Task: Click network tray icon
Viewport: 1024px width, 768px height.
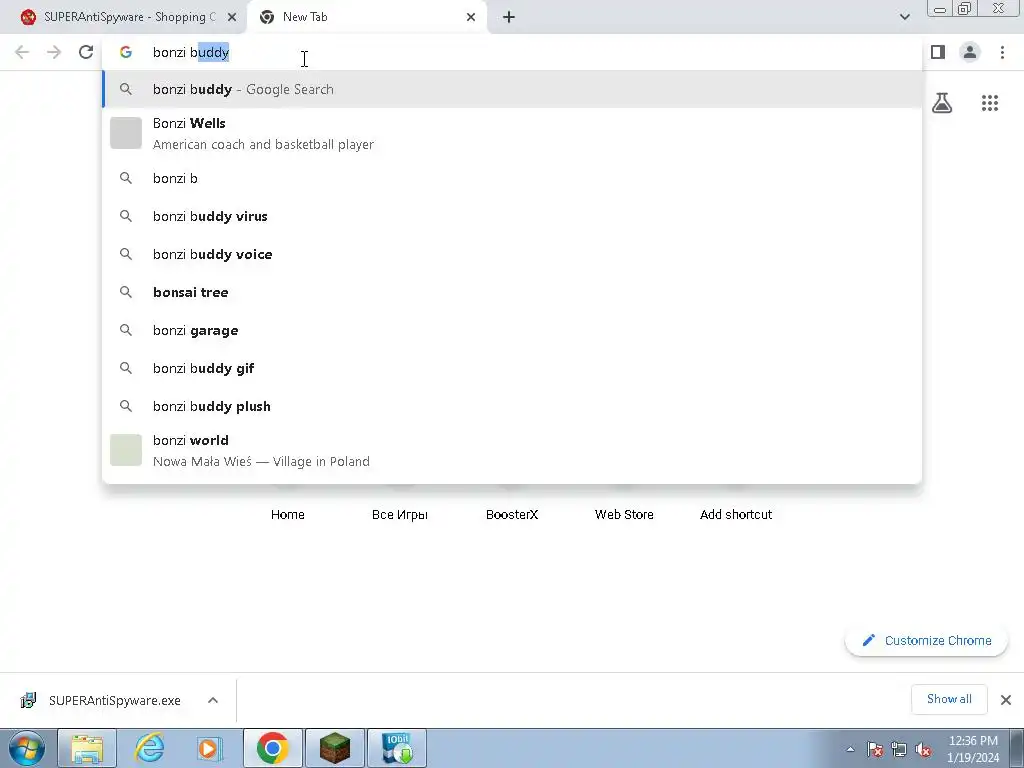Action: coord(899,750)
